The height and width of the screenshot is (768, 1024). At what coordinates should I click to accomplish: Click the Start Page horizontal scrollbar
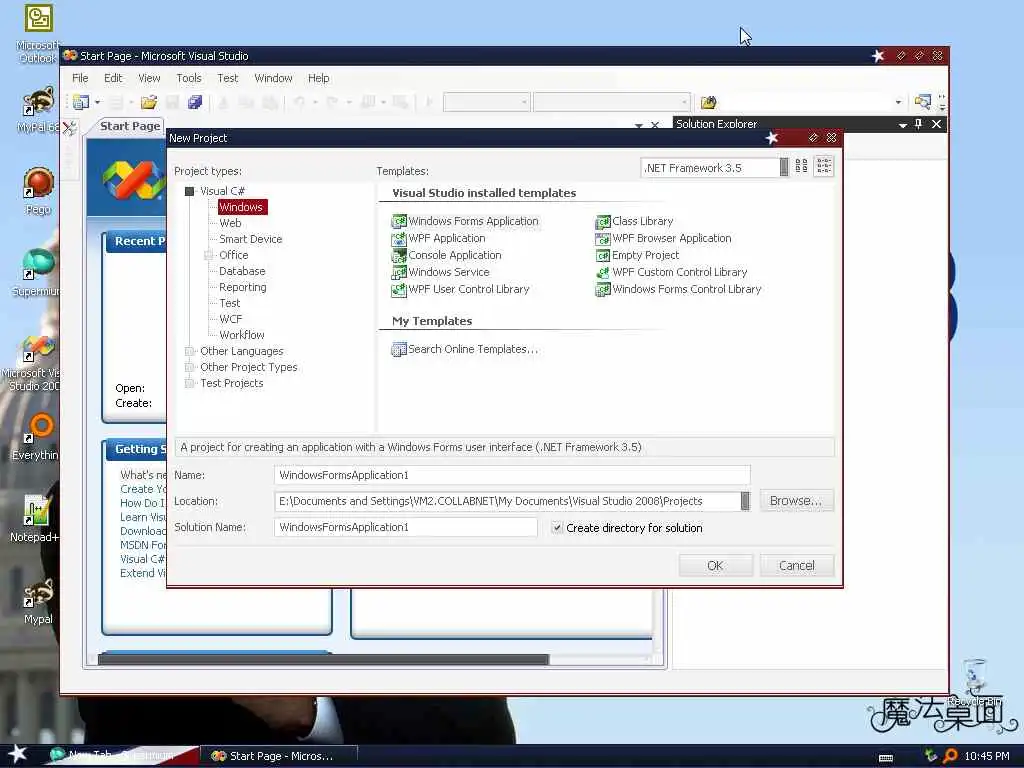click(323, 660)
